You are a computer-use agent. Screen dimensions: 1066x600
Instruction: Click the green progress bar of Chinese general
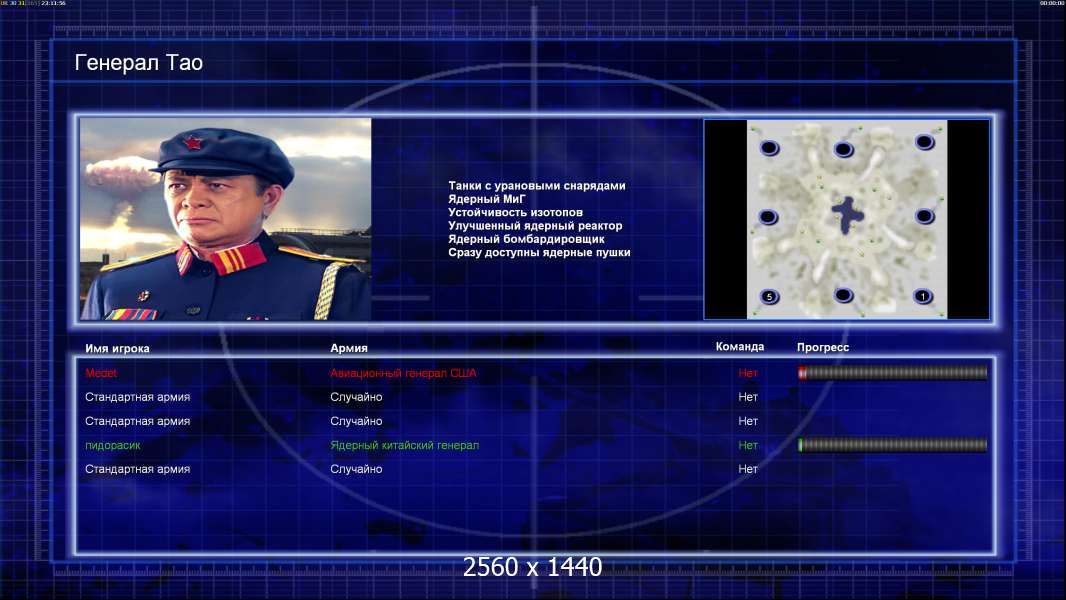pos(893,445)
